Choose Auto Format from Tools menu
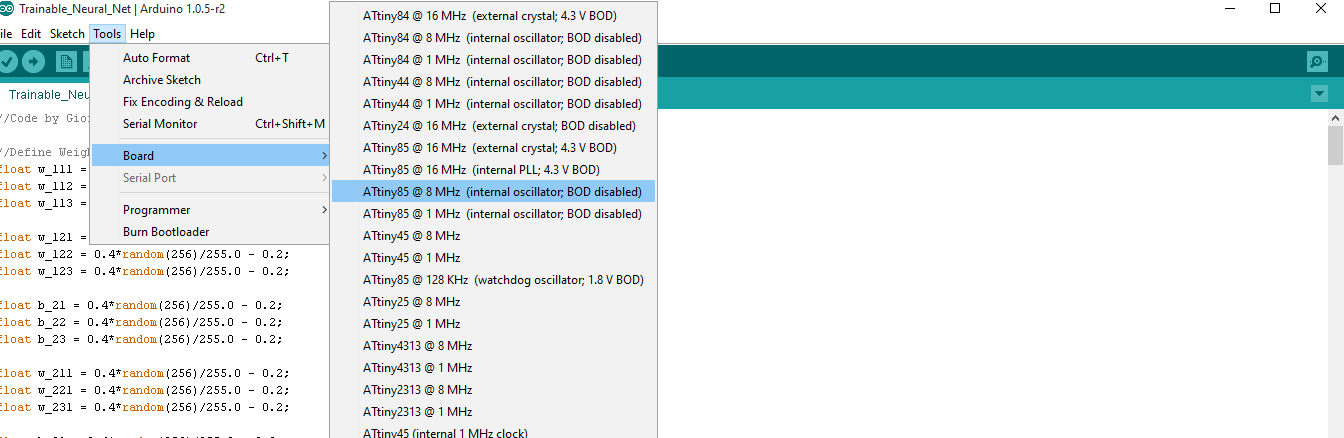Image resolution: width=1344 pixels, height=438 pixels. tap(157, 58)
